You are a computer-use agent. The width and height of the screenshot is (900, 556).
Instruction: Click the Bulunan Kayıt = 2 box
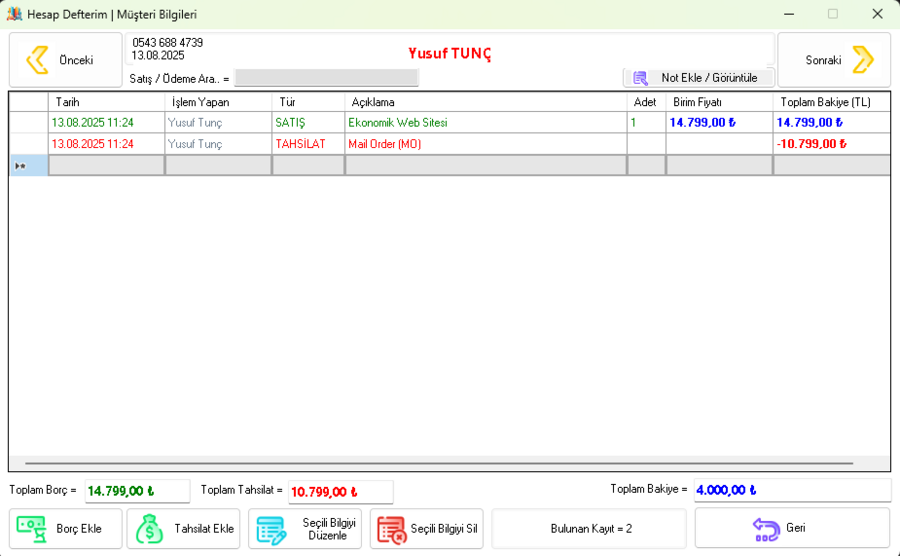(589, 528)
